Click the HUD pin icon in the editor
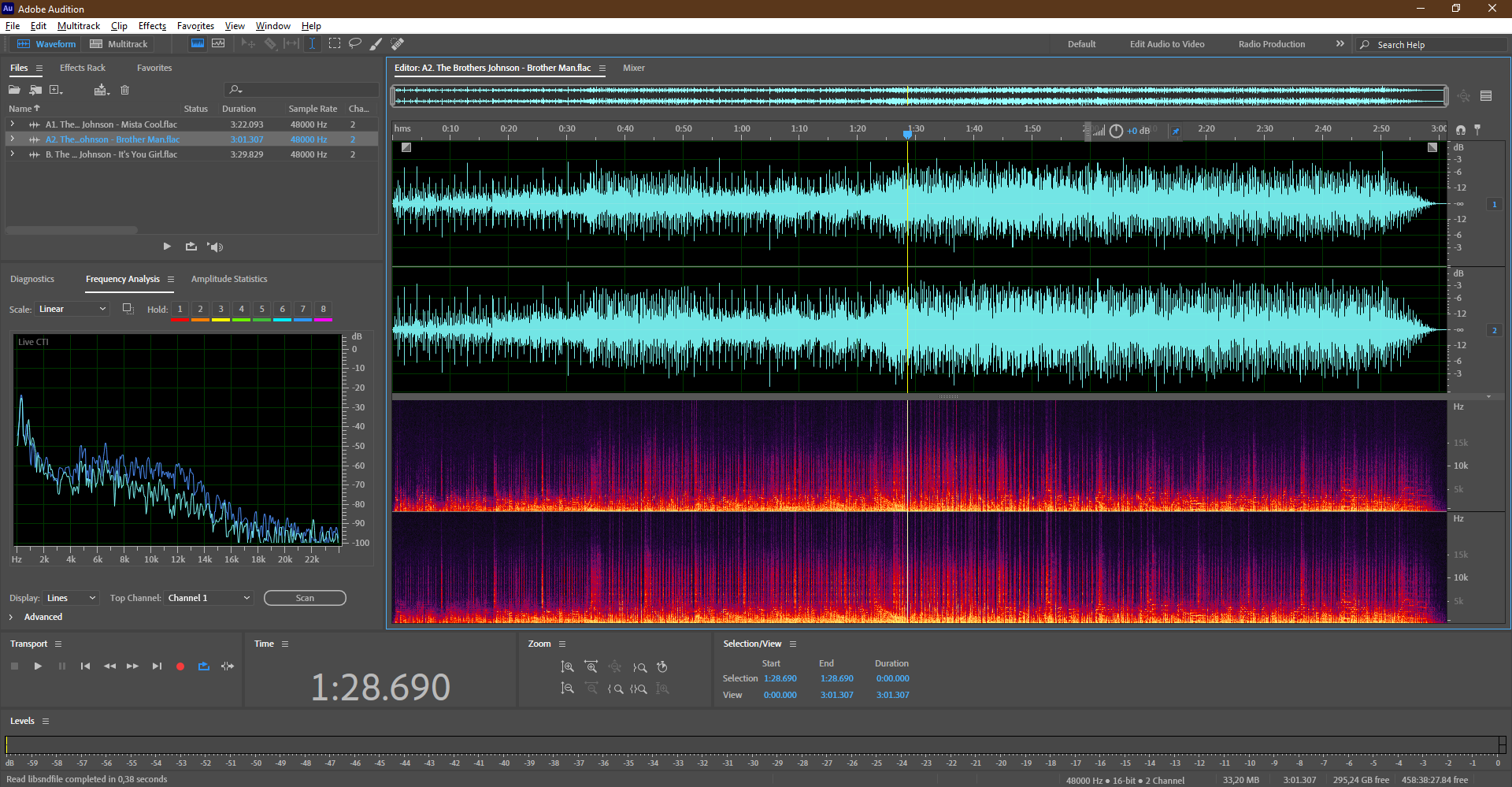The width and height of the screenshot is (1512, 787). tap(1175, 131)
